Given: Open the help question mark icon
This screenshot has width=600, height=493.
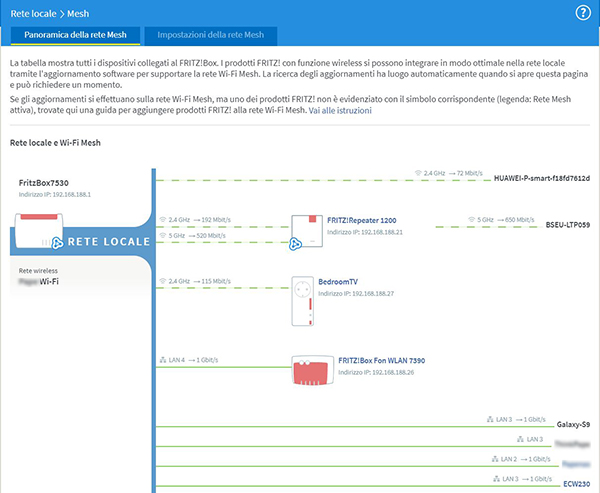Looking at the screenshot, I should (583, 13).
